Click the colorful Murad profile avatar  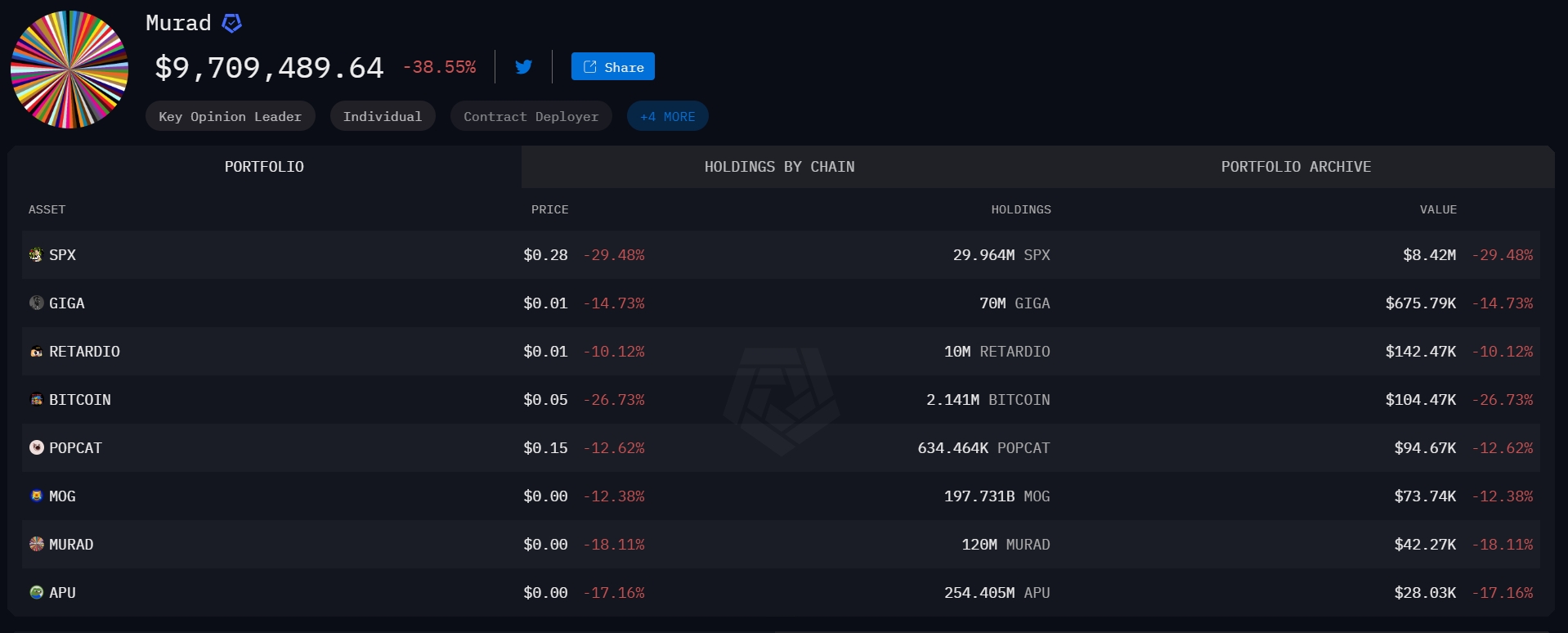69,70
